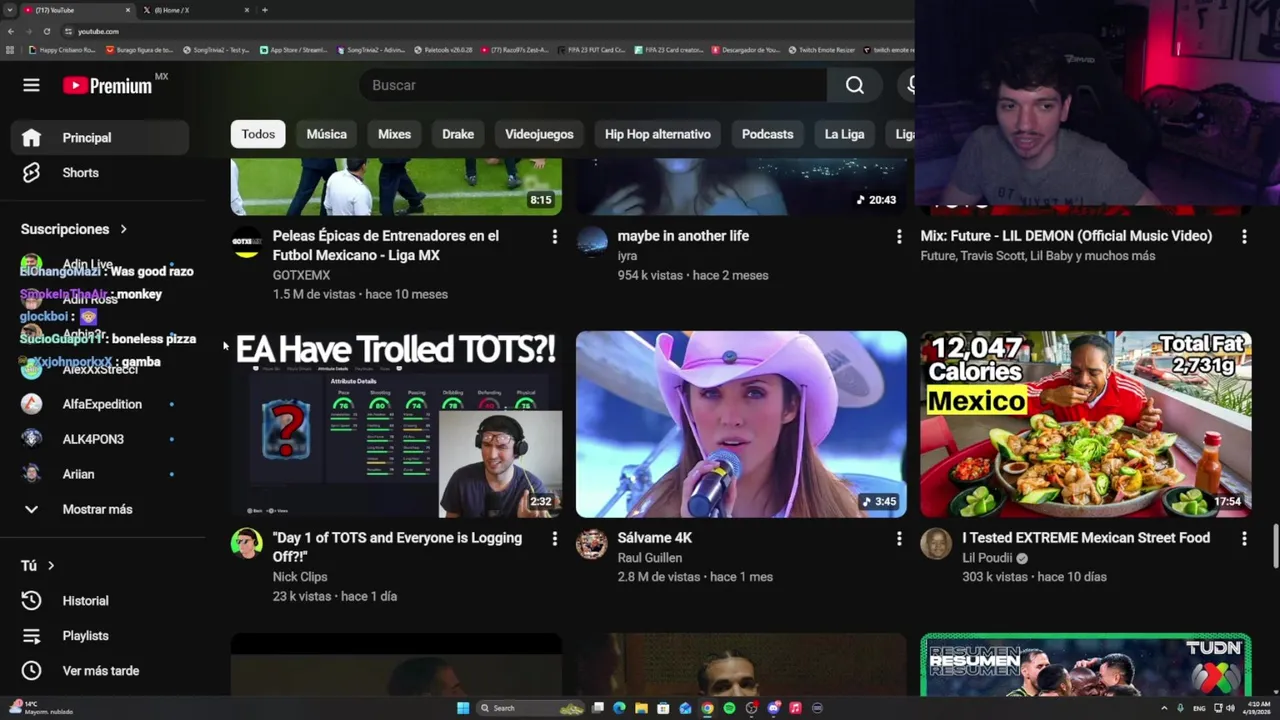Screen dimensions: 1280x720
Task: Play 12,047 Calories Mexico thumbnail
Action: 1086,424
